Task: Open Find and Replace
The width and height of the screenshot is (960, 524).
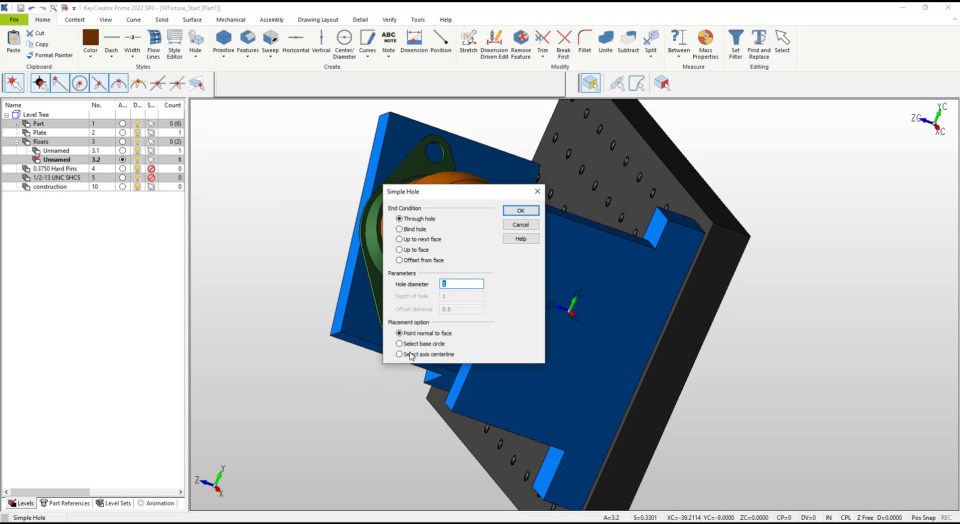Action: (759, 44)
